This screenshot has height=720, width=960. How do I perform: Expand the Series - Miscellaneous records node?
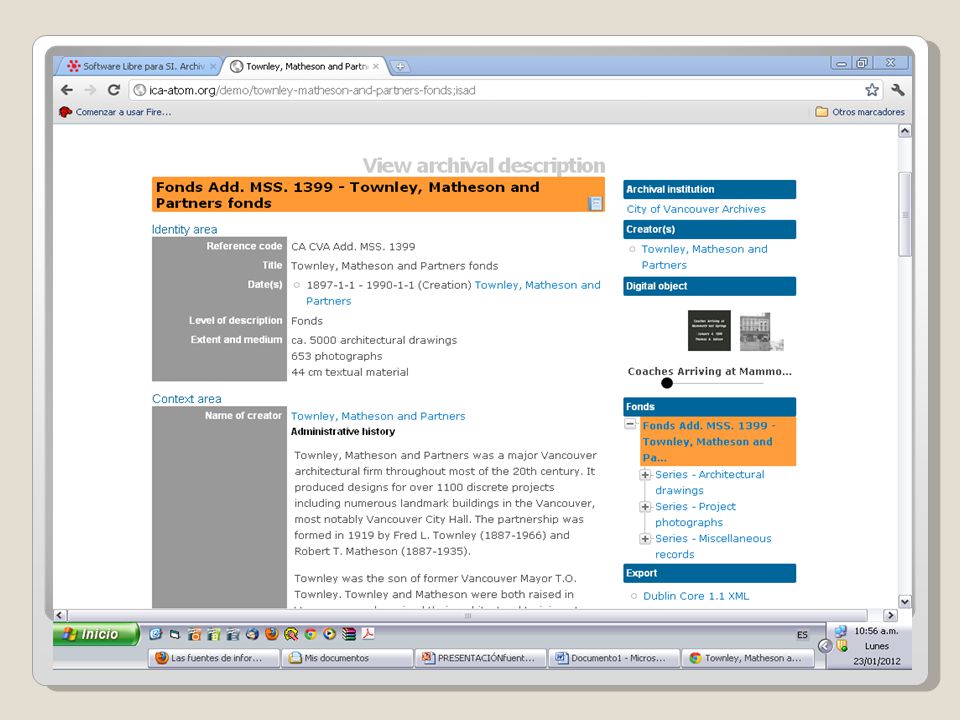(645, 538)
